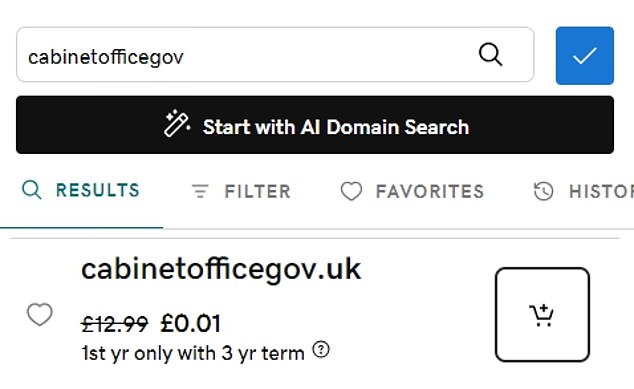634x389 pixels.
Task: Click the question mark help icon
Action: pyautogui.click(x=321, y=349)
